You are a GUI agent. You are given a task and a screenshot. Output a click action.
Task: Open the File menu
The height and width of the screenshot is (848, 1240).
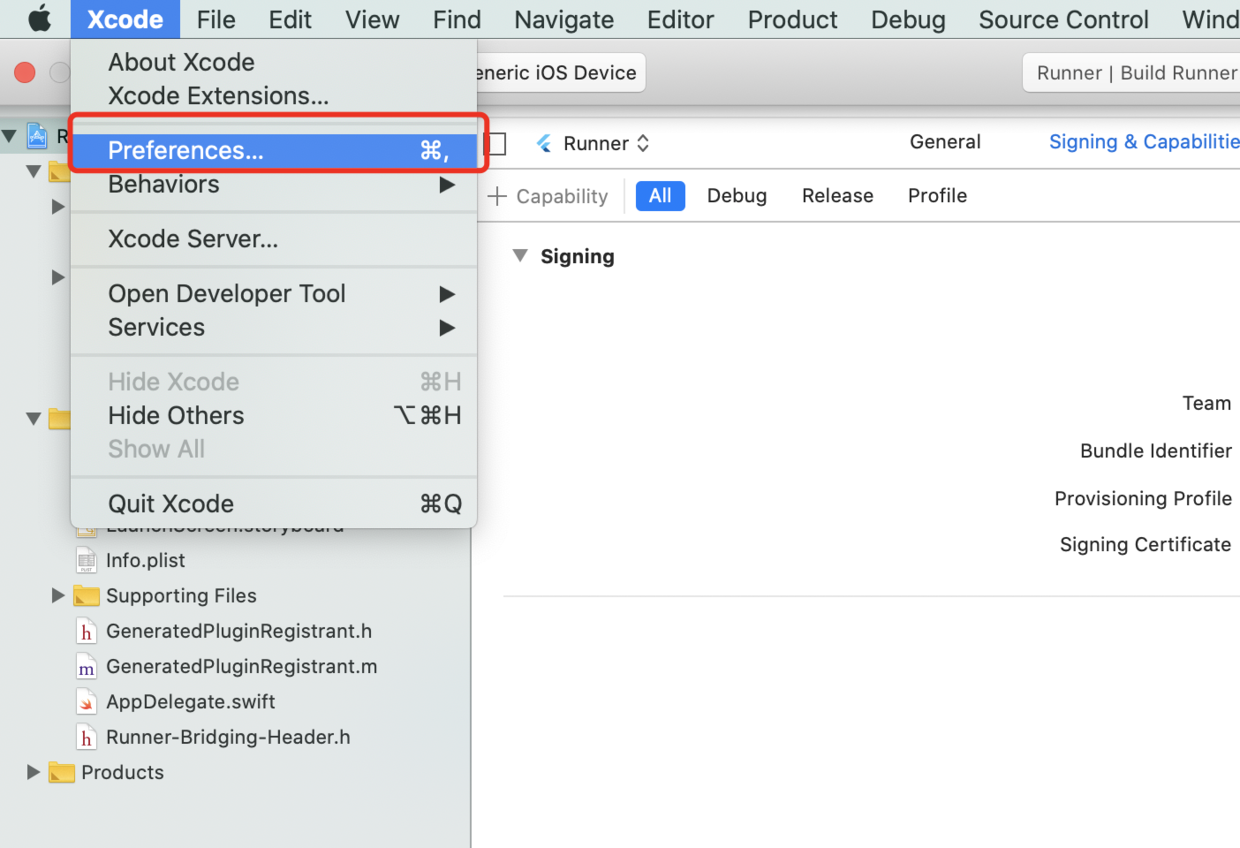click(x=216, y=19)
